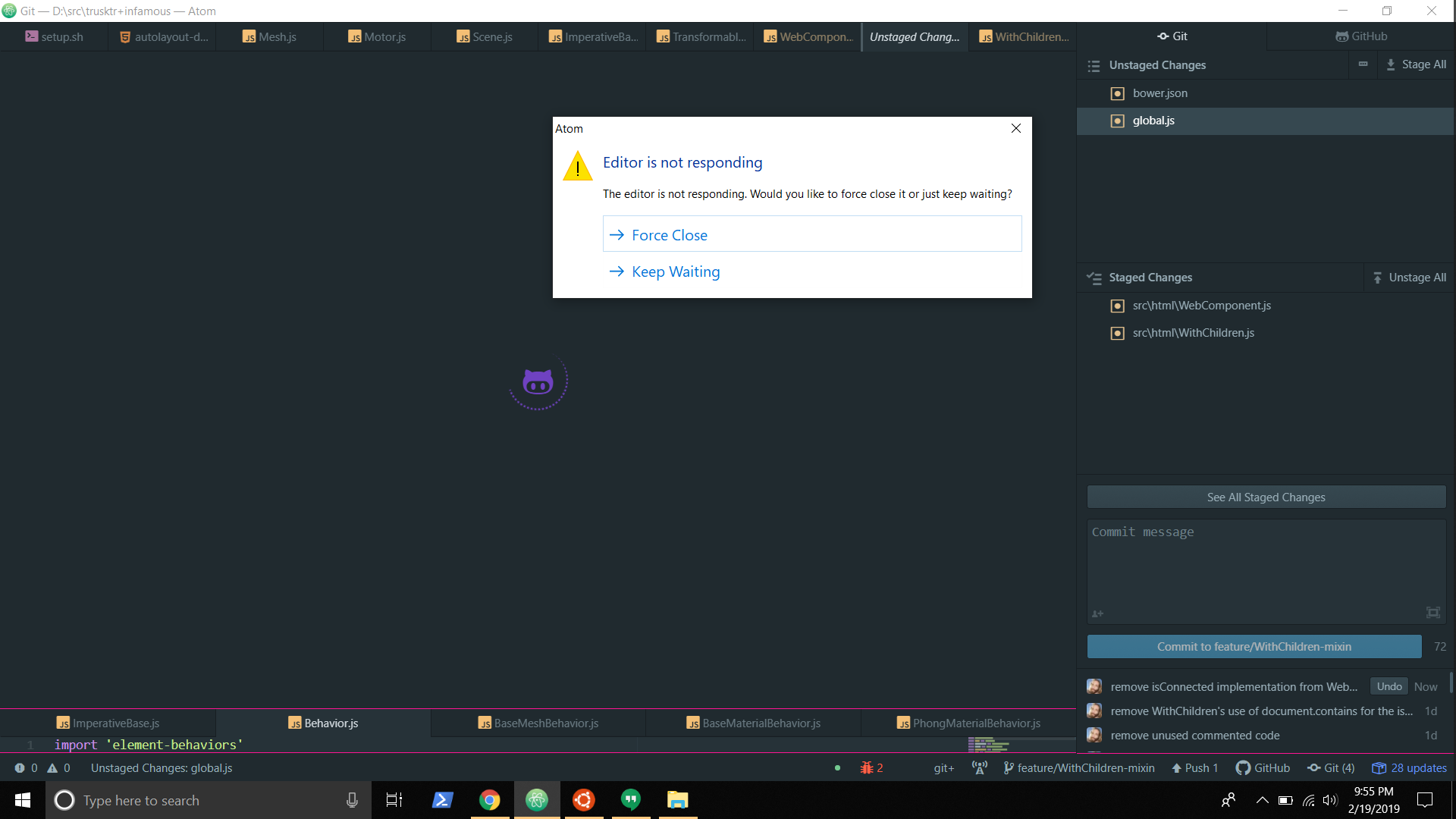The width and height of the screenshot is (1456, 819).
Task: Open the Windows system tray overflow chevron
Action: [1263, 800]
